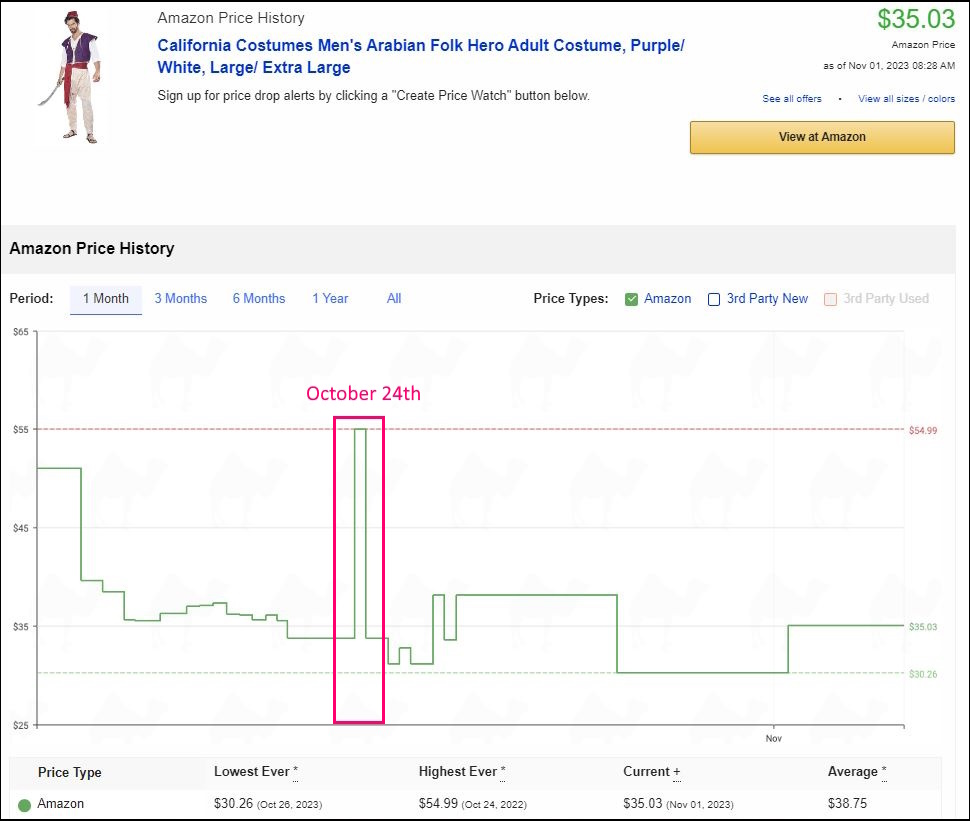Viewport: 970px width, 821px height.
Task: Click the green Amazon dot in table
Action: pyautogui.click(x=24, y=805)
